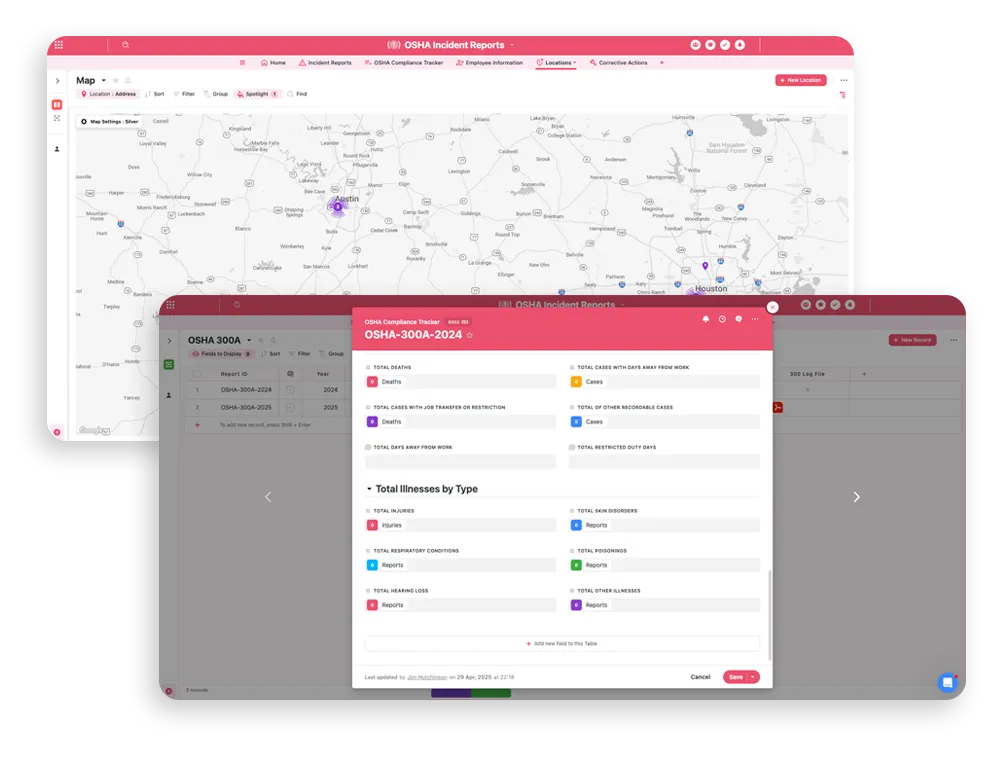Collapse Total Illnesses by Type section
The width and height of the screenshot is (1000, 778).
click(369, 489)
